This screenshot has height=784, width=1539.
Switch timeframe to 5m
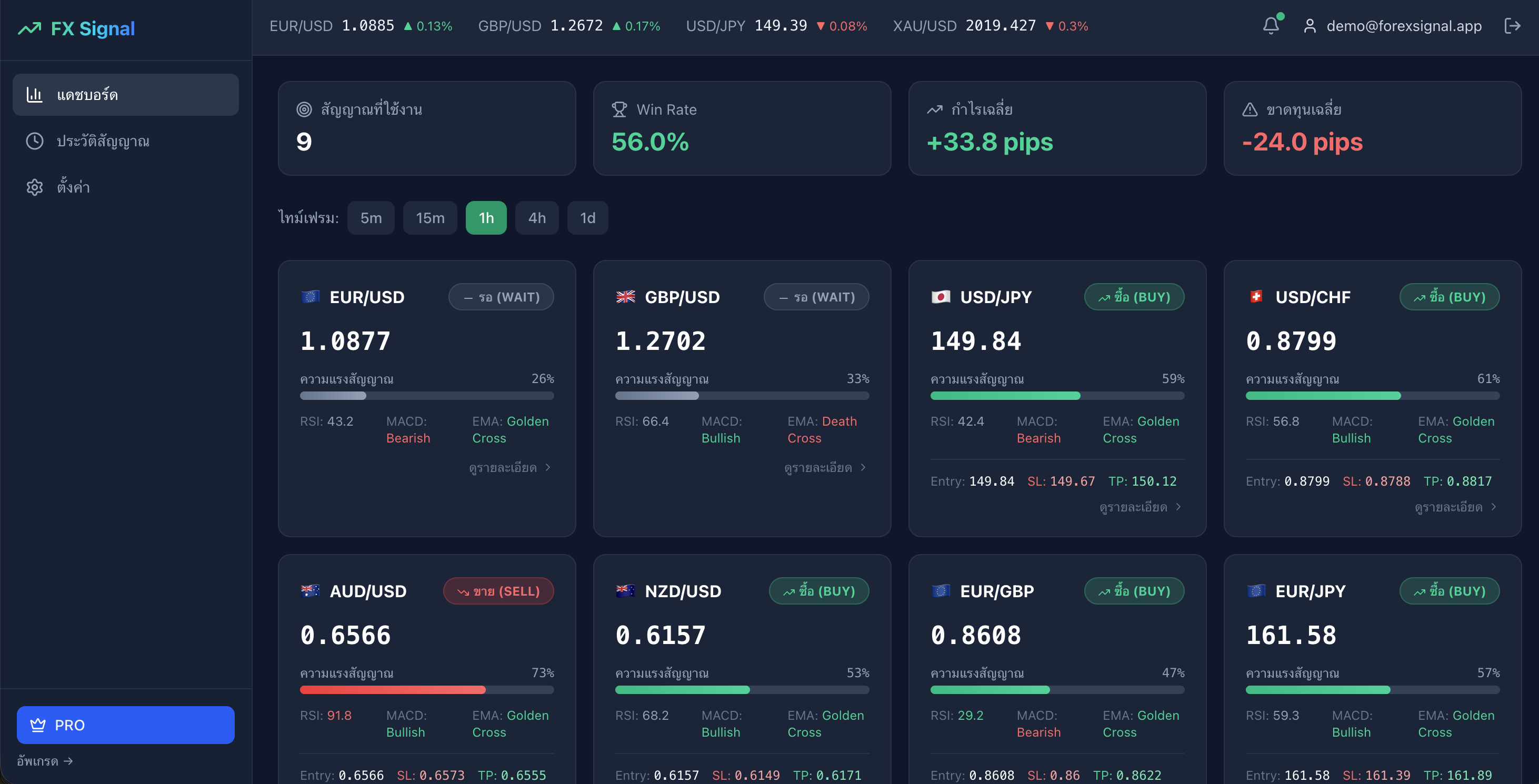[x=371, y=217]
